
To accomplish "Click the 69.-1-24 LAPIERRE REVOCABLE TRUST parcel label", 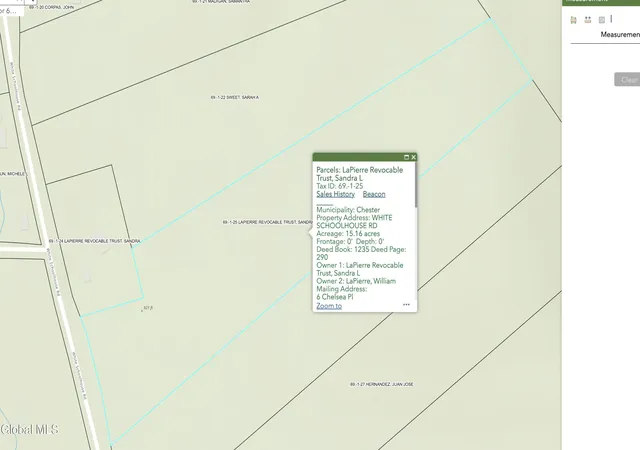I will (x=94, y=241).
